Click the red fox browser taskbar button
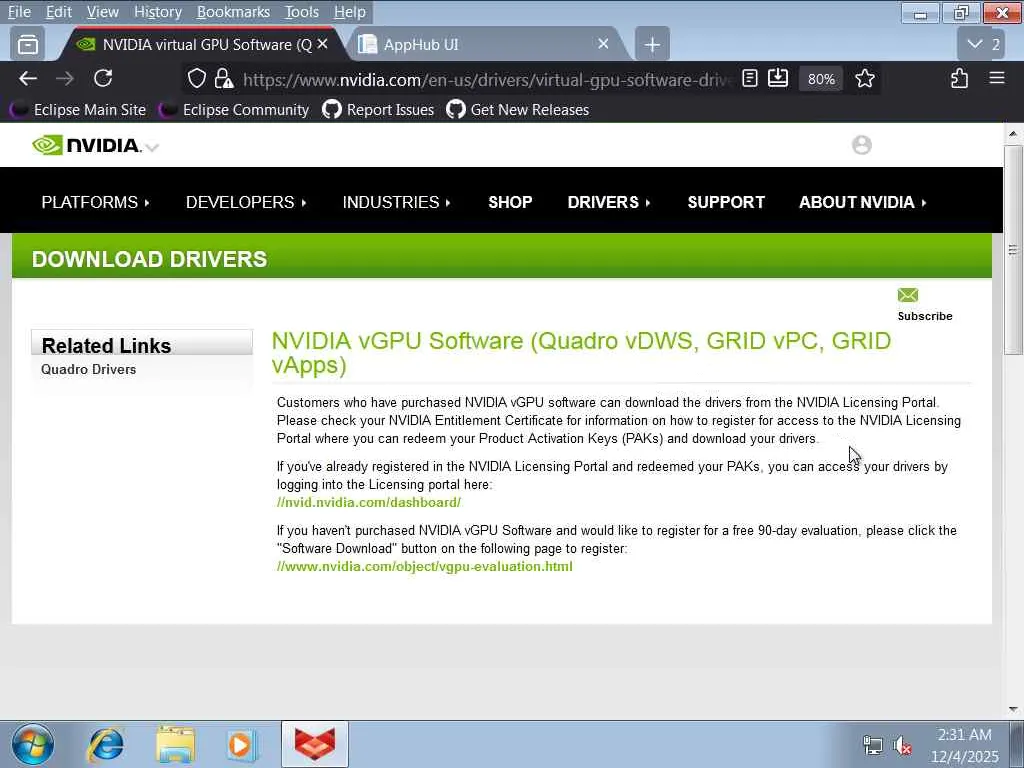1024x768 pixels. click(315, 744)
